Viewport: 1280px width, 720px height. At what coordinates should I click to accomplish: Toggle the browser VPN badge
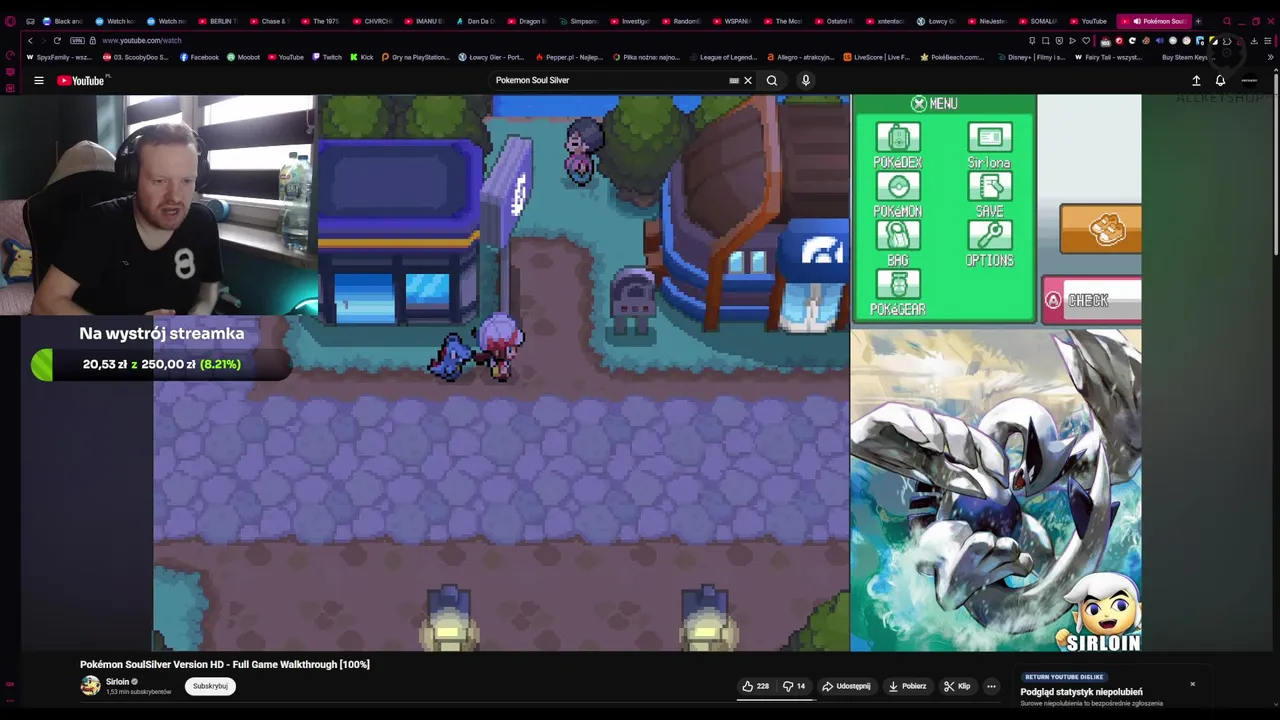pos(77,41)
